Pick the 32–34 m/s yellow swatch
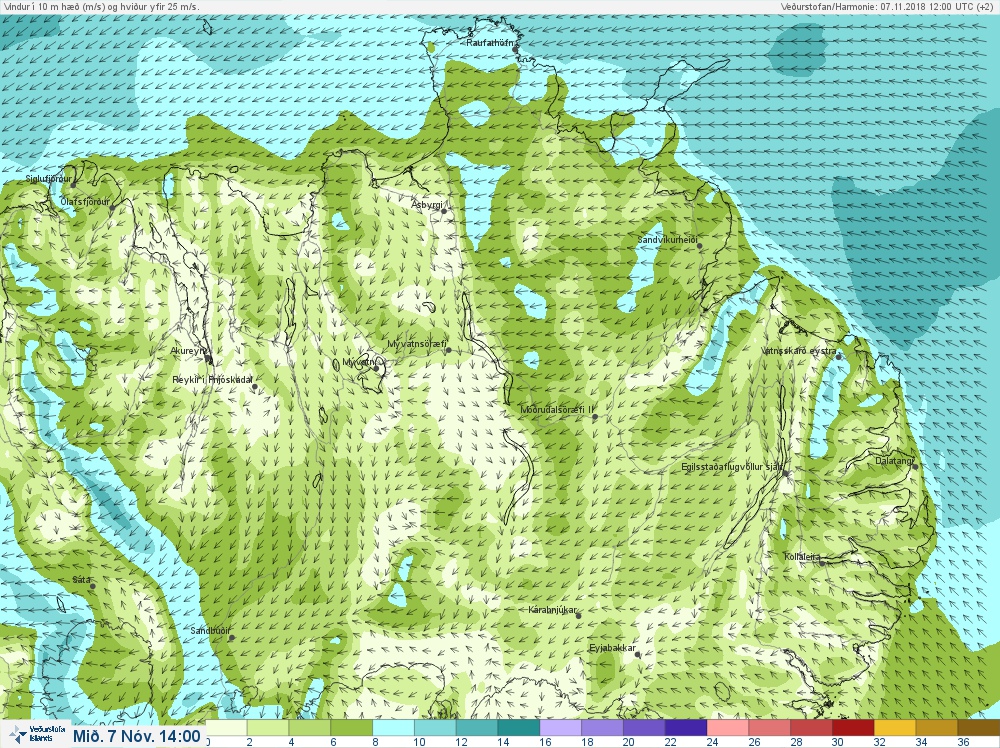The width and height of the screenshot is (1000, 748). coord(895,728)
